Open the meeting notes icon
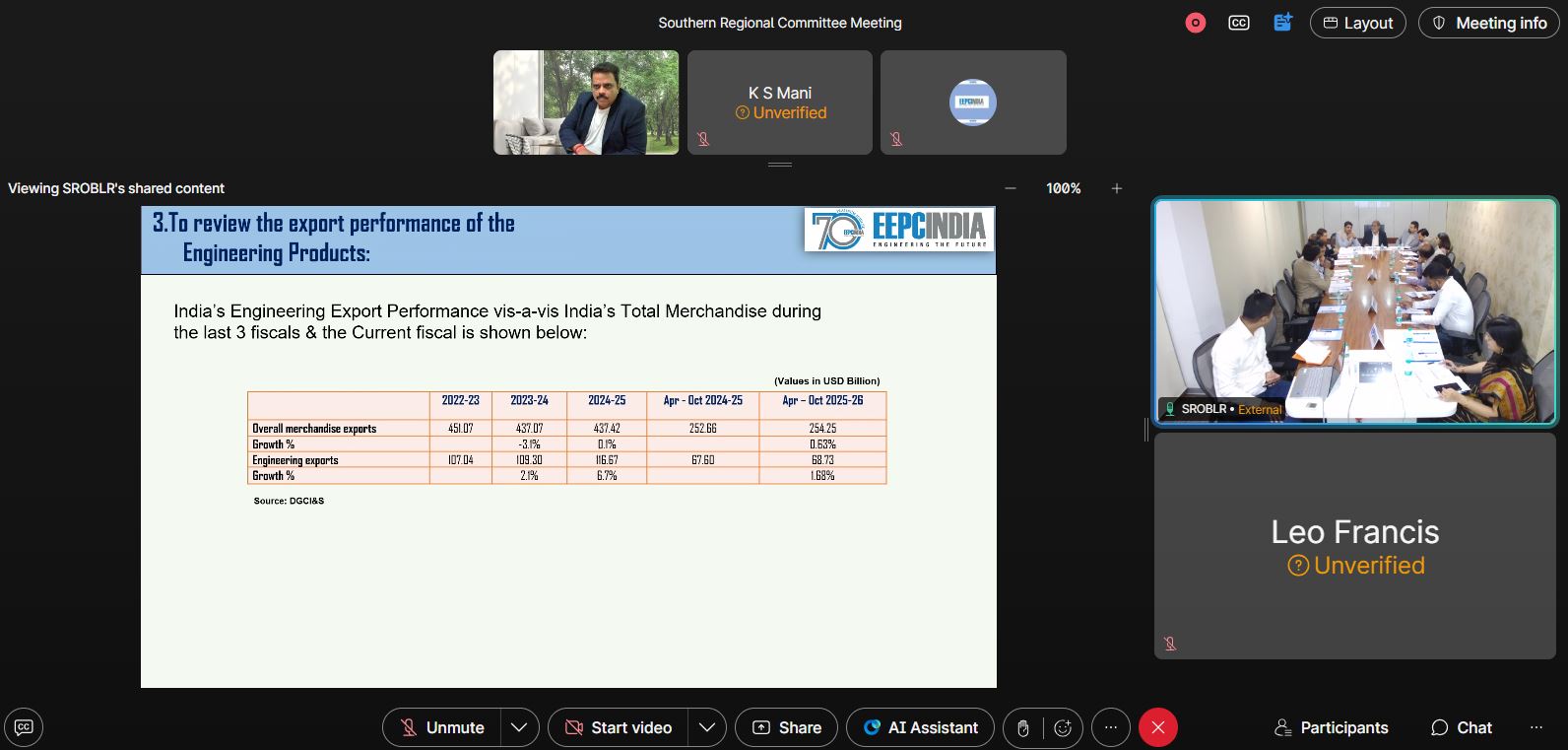The width and height of the screenshot is (1568, 750). [x=1282, y=23]
